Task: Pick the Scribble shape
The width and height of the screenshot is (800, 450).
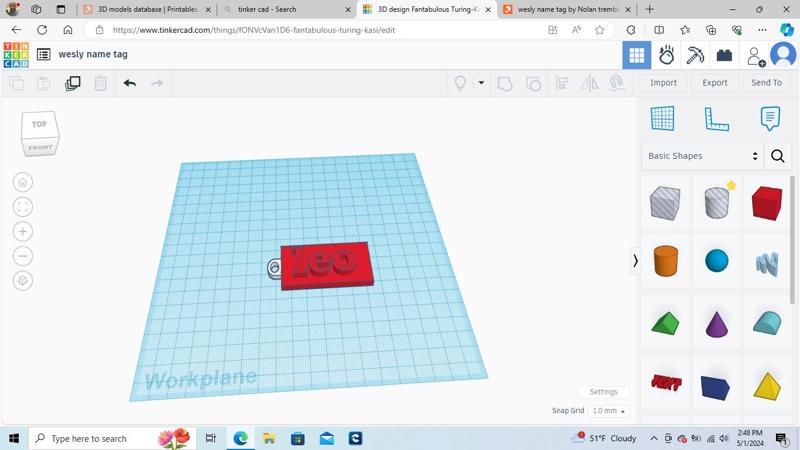Action: click(x=767, y=263)
